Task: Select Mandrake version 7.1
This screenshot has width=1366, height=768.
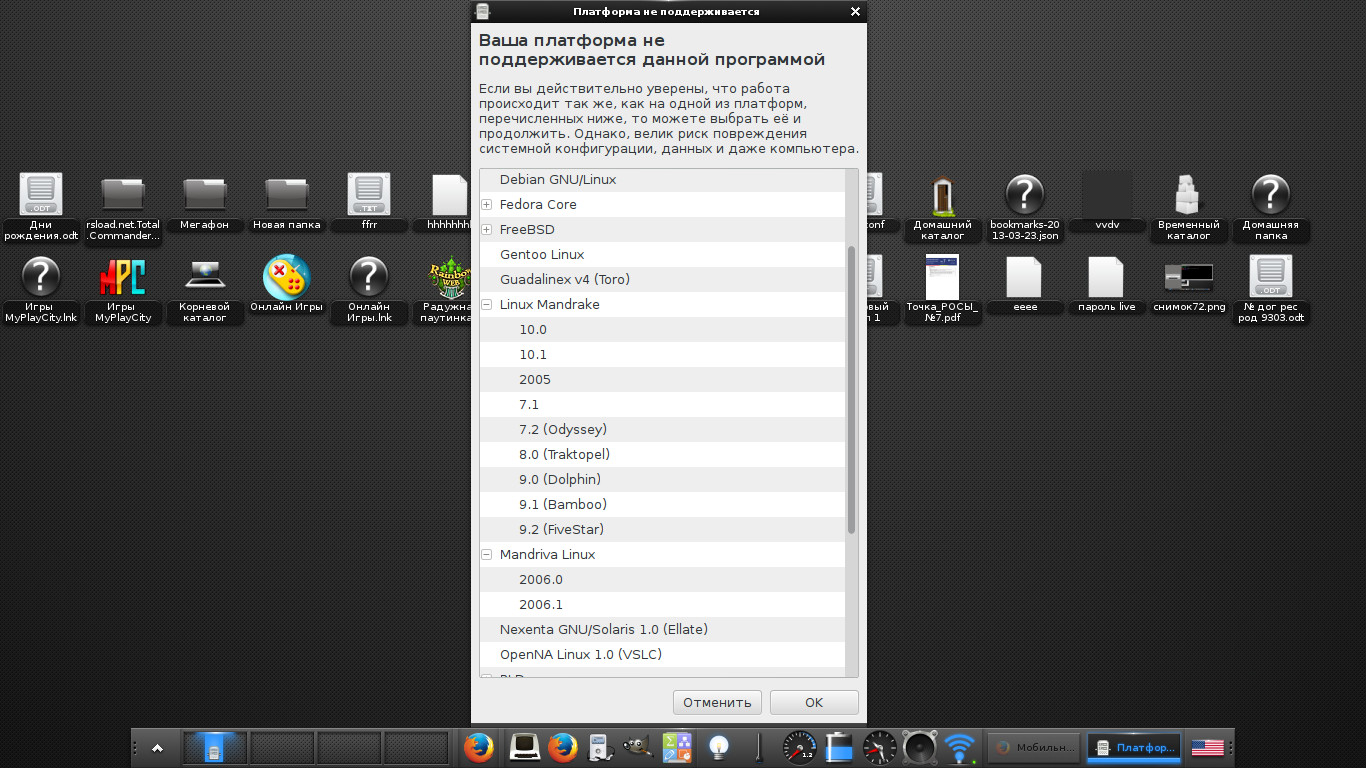Action: click(x=662, y=405)
